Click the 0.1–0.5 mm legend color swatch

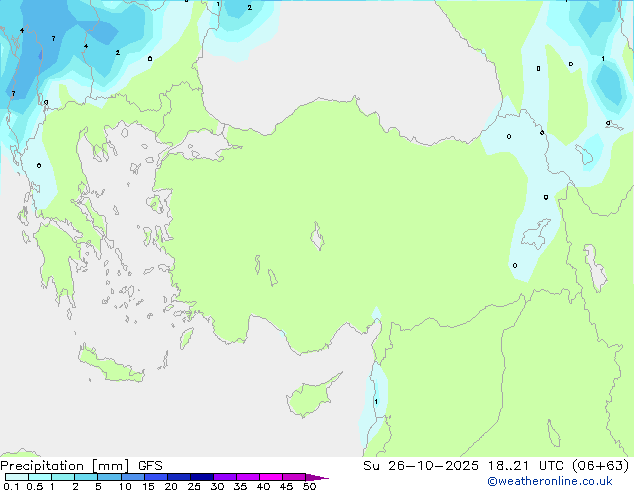point(17,477)
